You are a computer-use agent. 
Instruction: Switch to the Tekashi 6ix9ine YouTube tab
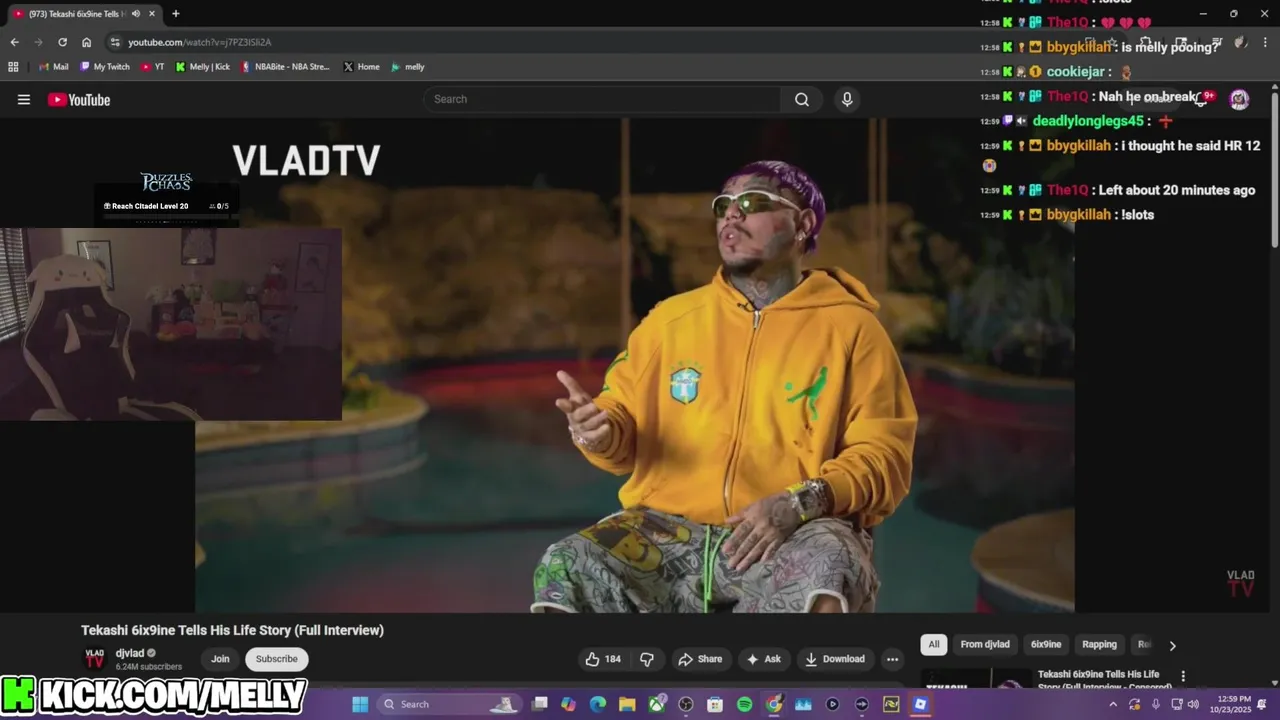point(85,14)
